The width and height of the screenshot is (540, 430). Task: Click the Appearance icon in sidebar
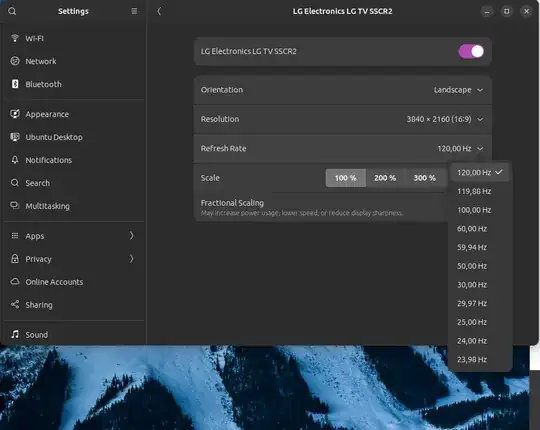(15, 114)
